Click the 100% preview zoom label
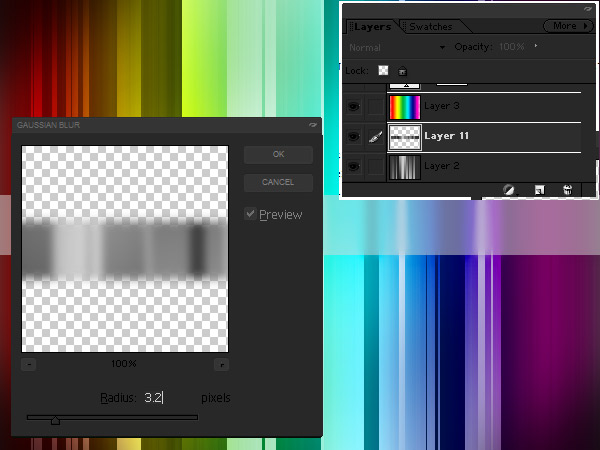The image size is (600, 450). click(124, 364)
